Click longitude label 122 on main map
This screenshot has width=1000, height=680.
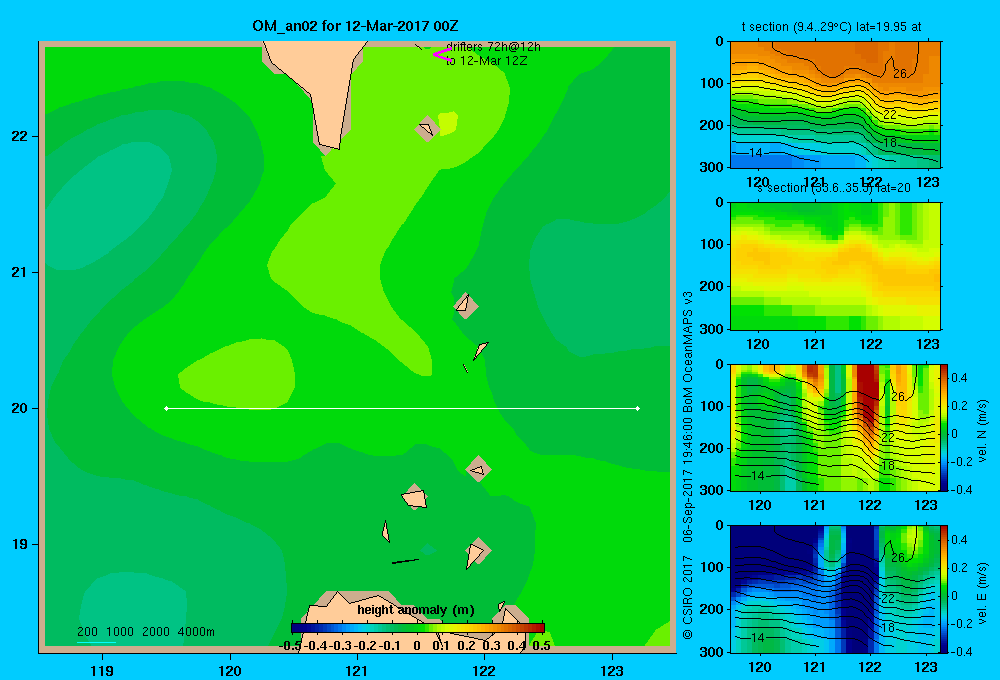[484, 670]
